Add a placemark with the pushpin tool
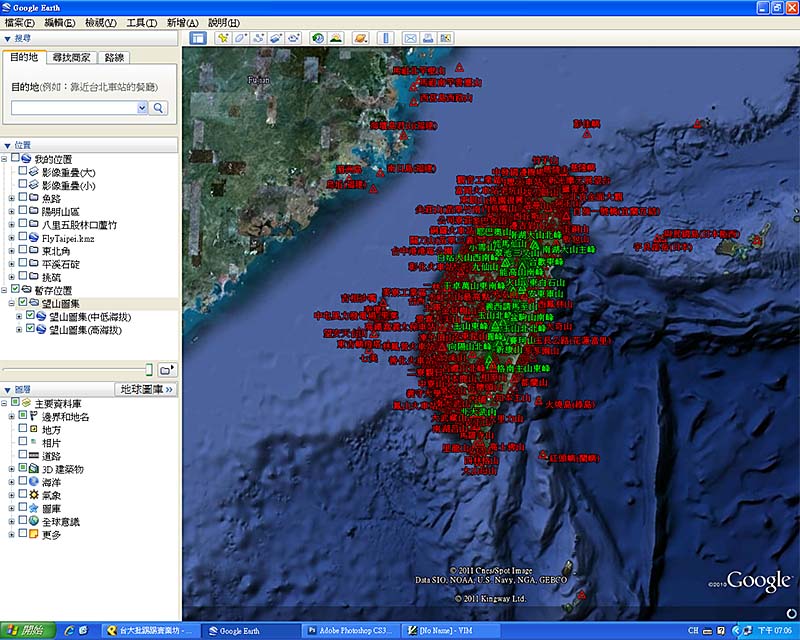This screenshot has width=800, height=640. point(223,38)
